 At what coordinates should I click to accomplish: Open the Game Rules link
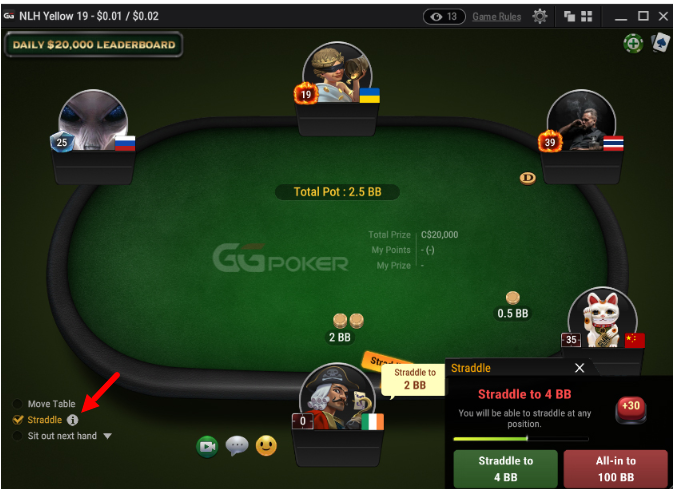coord(496,17)
